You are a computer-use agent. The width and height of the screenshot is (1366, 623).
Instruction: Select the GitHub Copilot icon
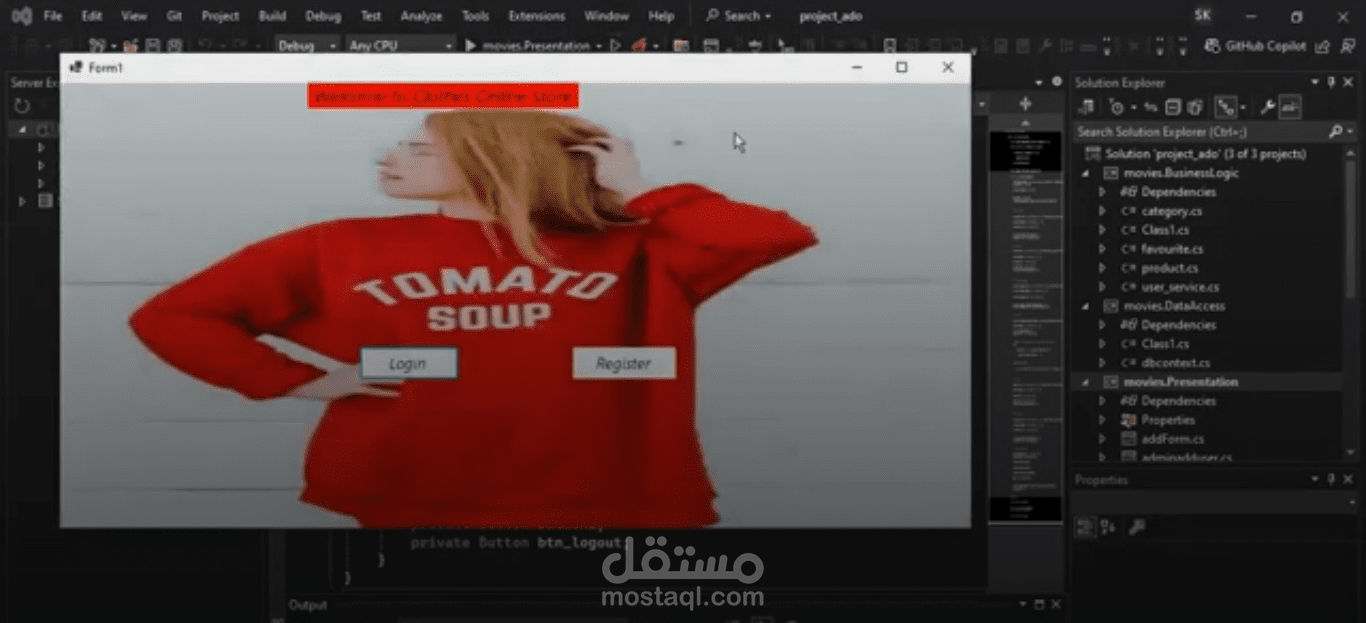[1214, 46]
